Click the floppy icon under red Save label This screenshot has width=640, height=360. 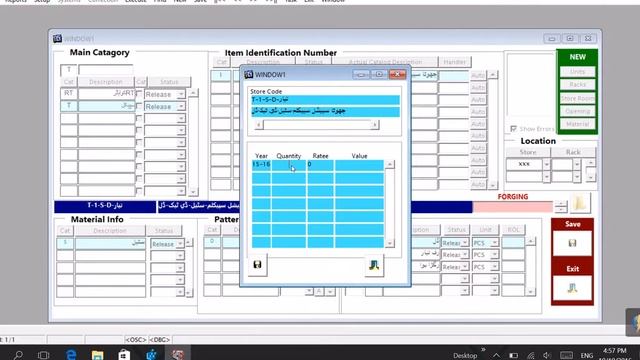coord(572,243)
